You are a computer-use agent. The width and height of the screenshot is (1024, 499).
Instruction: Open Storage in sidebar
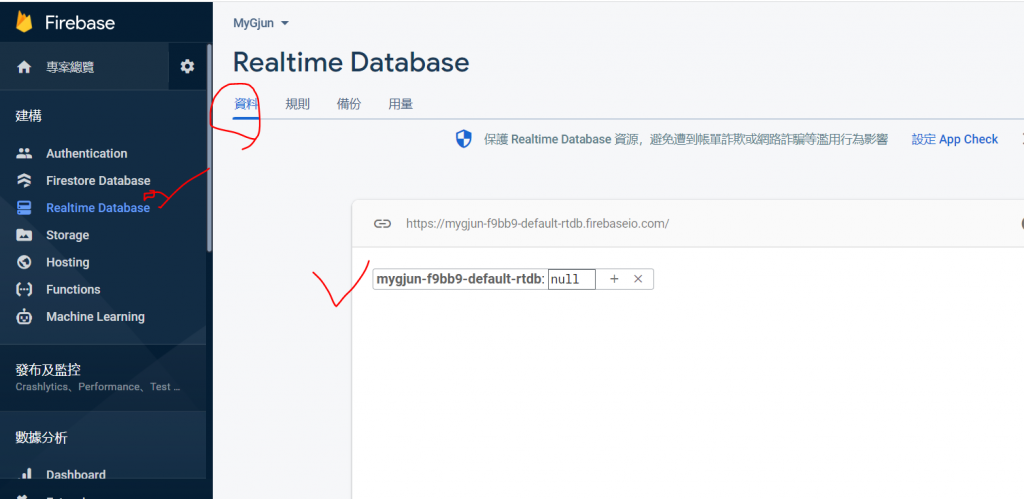point(67,235)
